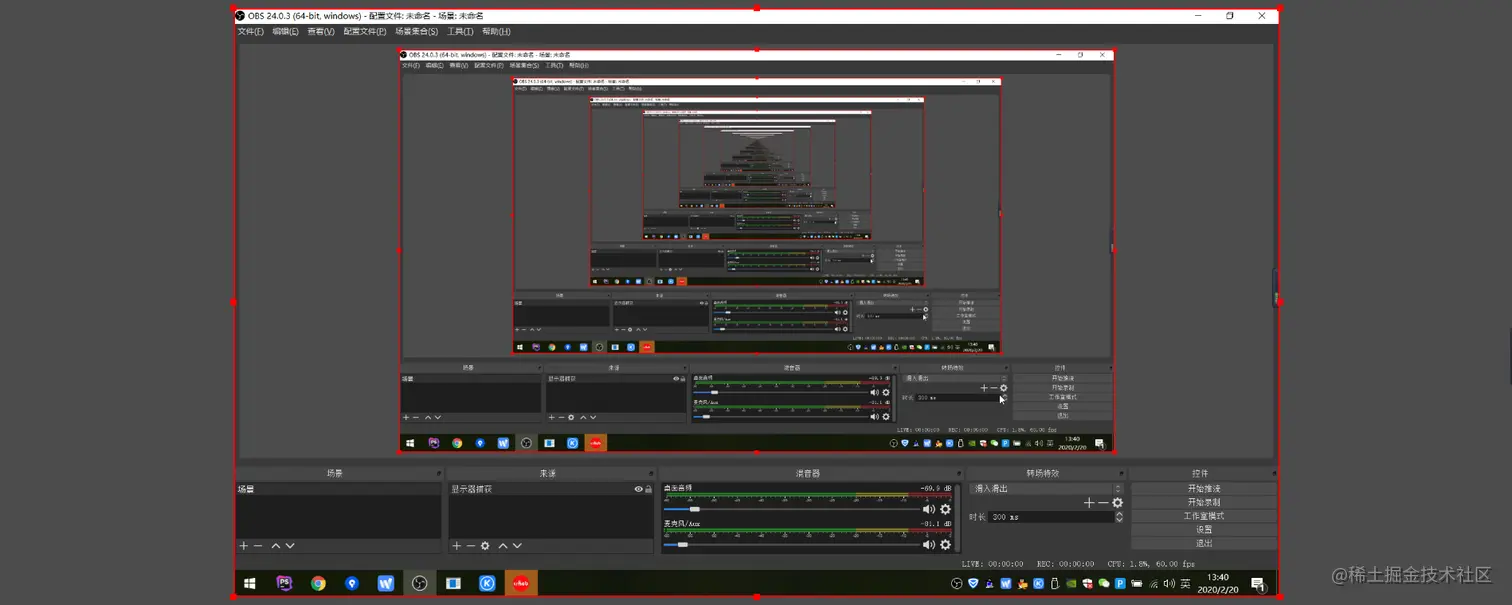Click taskbar clock showing 13:40
This screenshot has height=605, width=1512.
1218,584
